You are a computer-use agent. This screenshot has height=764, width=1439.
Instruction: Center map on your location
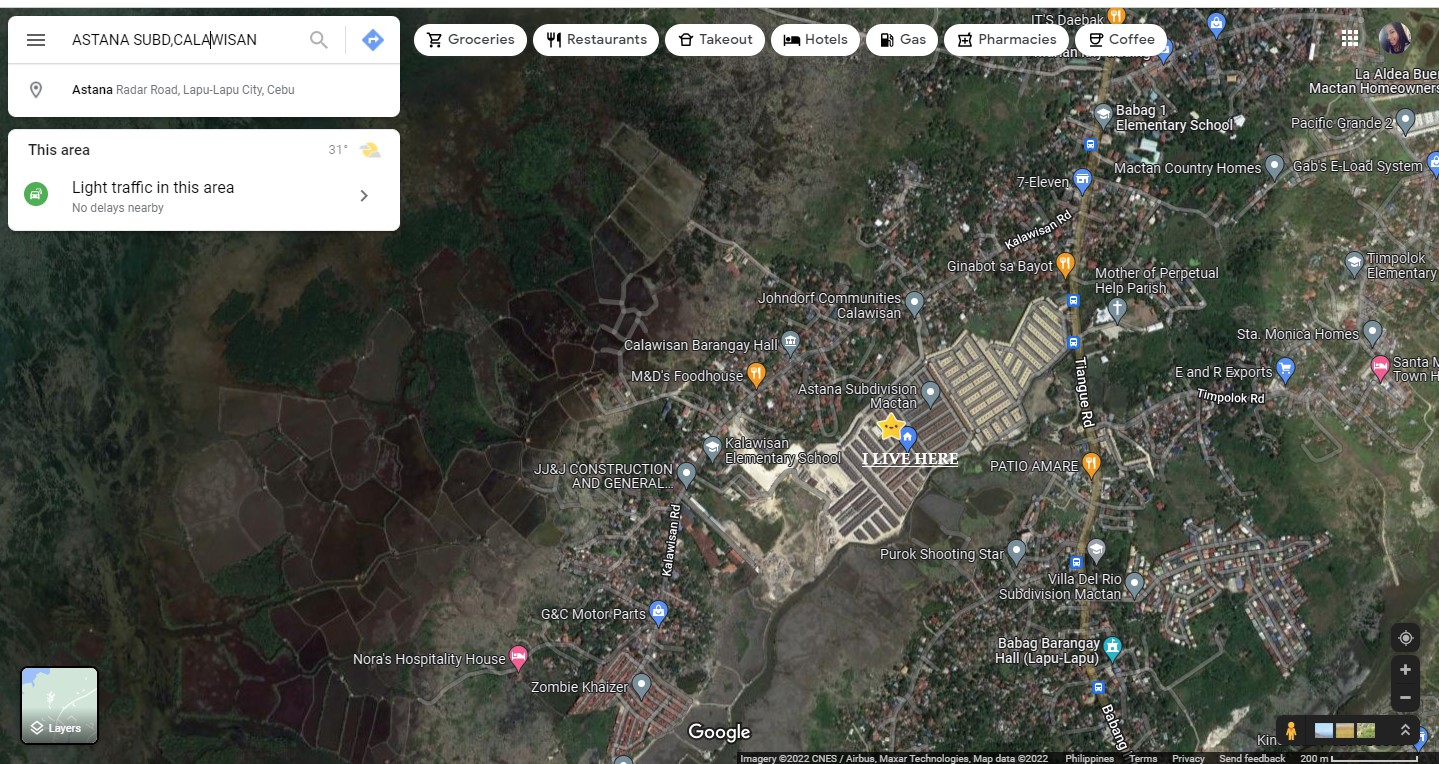coord(1405,638)
